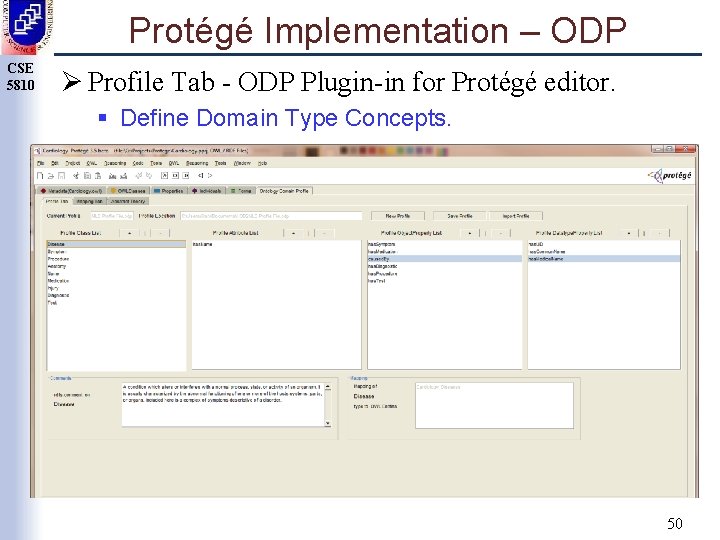Select hasCommonName in the DatatypeProperty list
The image size is (720, 540).
pos(604,252)
